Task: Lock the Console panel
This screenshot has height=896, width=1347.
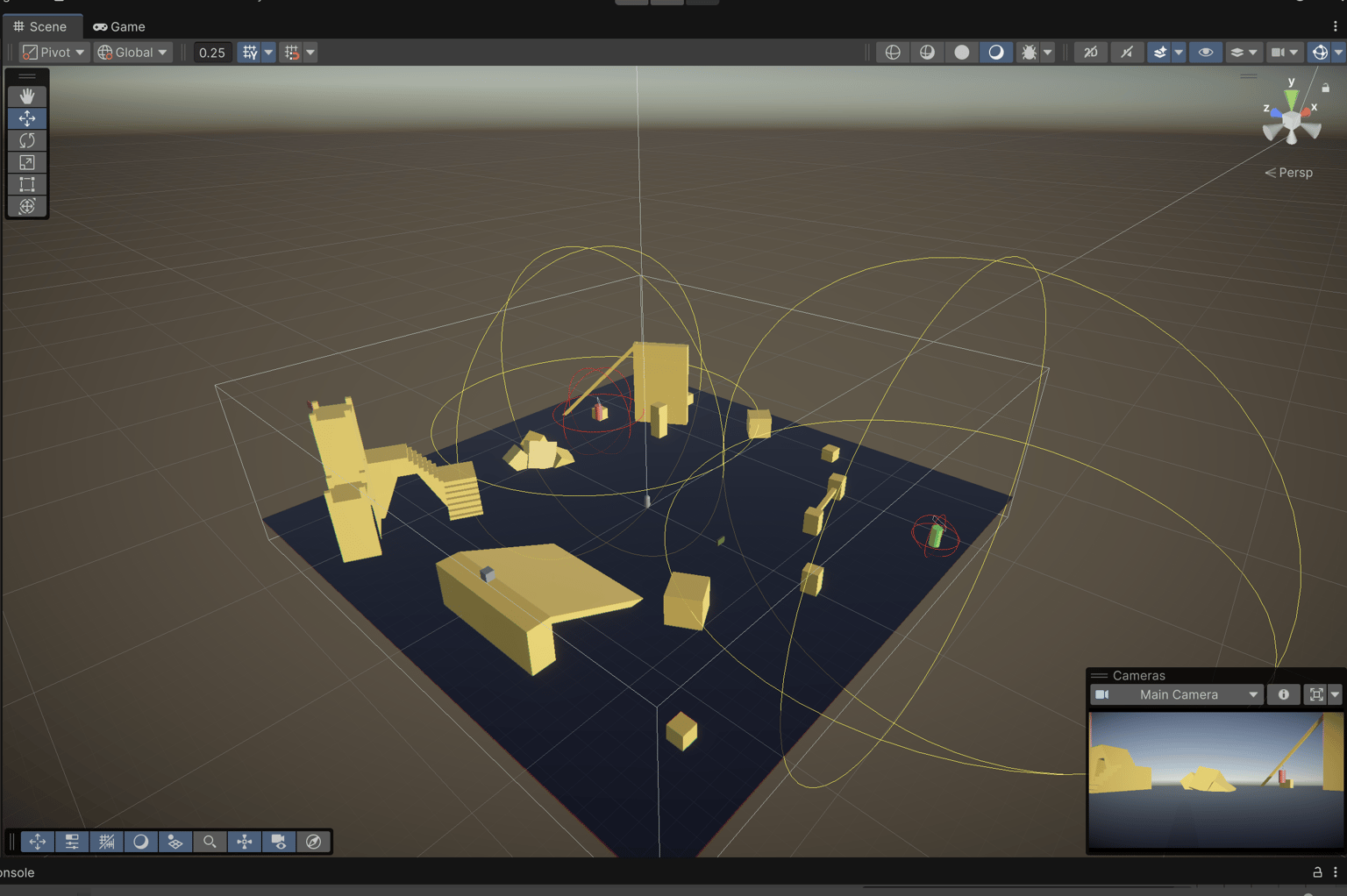Action: click(1317, 872)
